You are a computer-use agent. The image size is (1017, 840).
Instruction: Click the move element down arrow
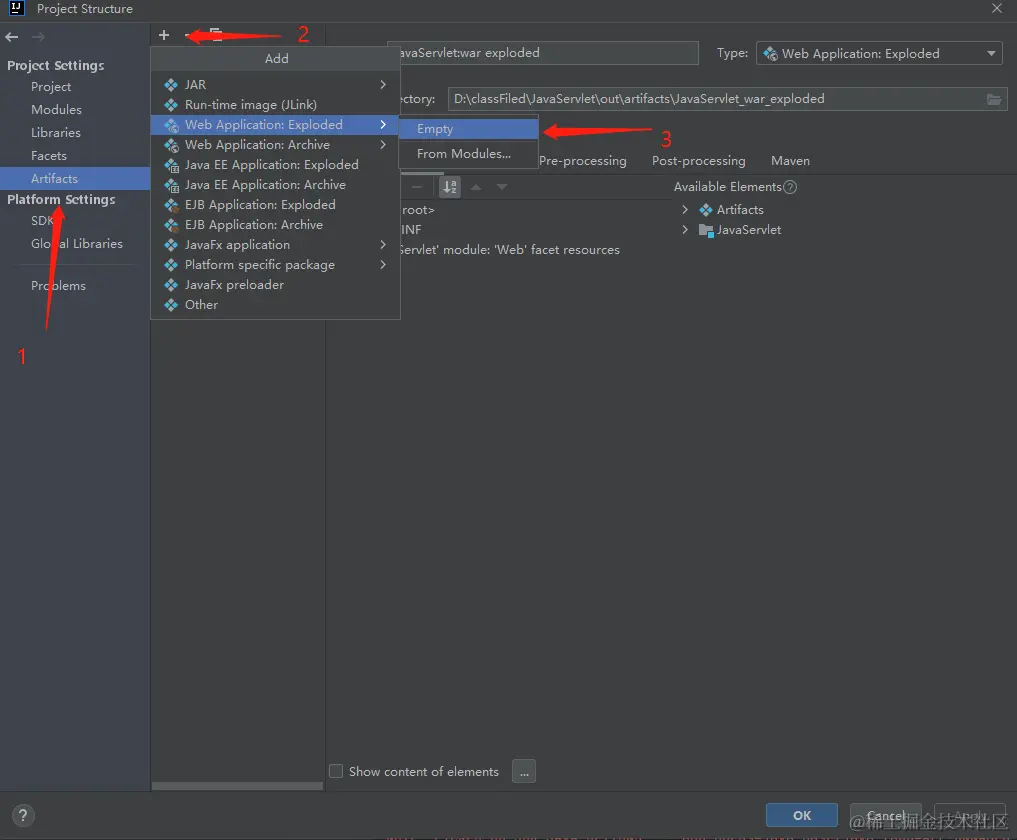502,187
